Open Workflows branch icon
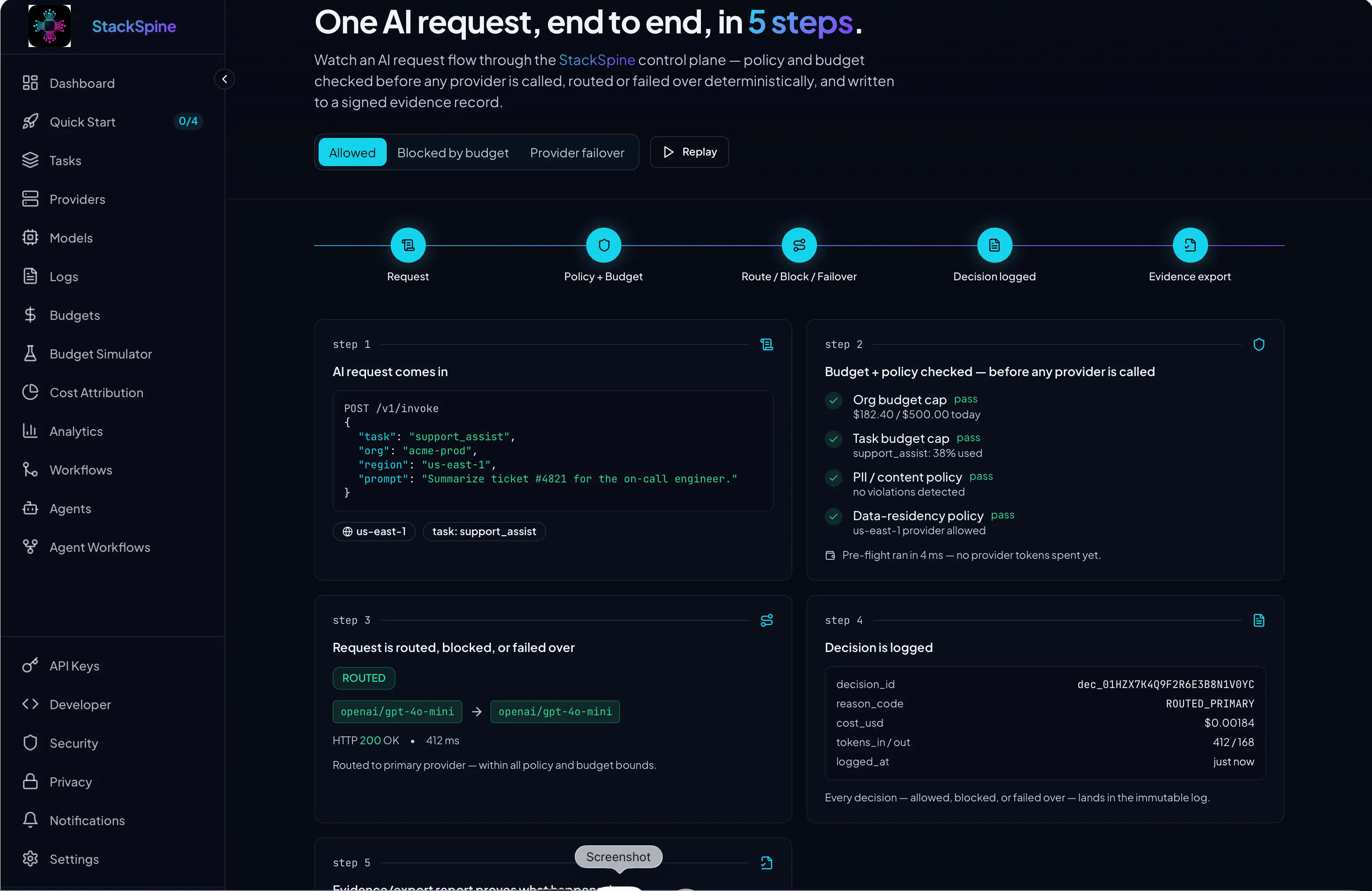Screen dimensions: 1372x891 tap(30, 469)
